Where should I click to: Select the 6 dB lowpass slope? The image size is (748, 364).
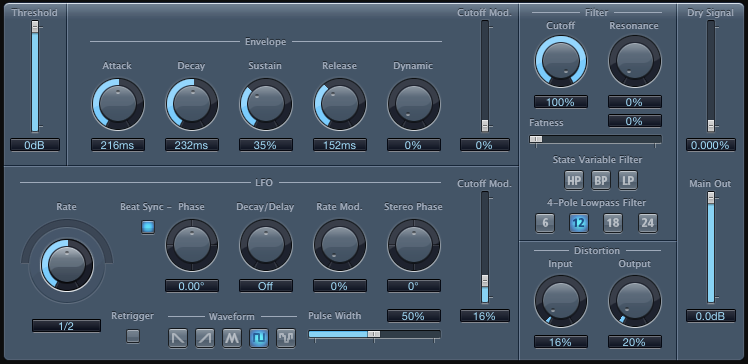[545, 223]
